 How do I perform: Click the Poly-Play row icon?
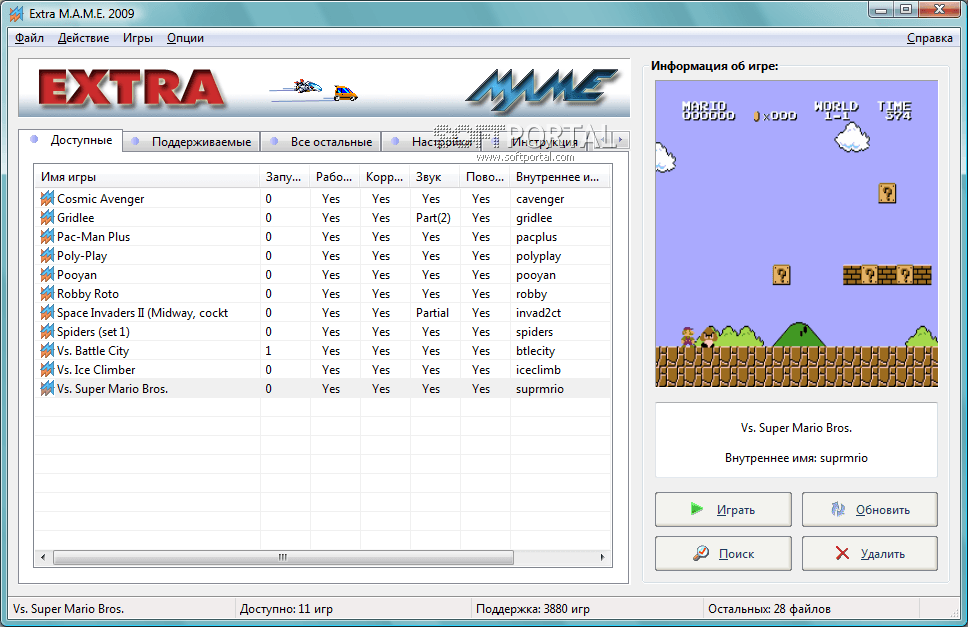tap(47, 255)
